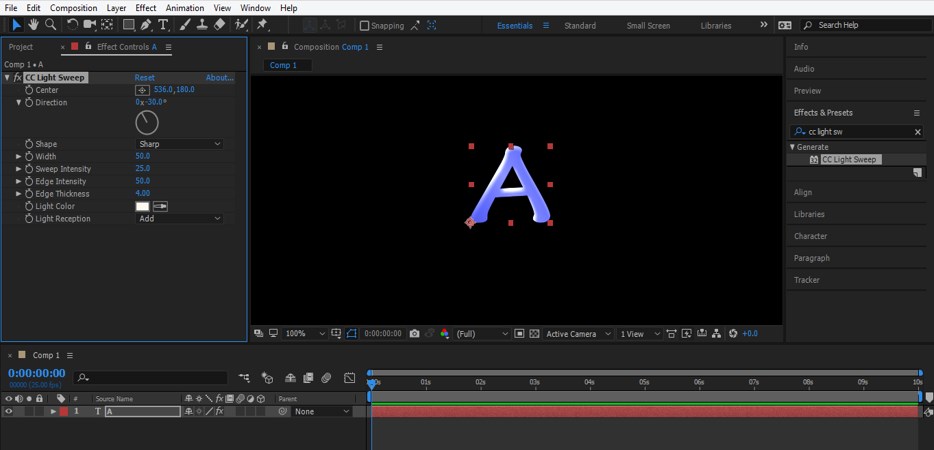Open the Small Screen workspace
Image resolution: width=934 pixels, height=450 pixels.
[649, 26]
